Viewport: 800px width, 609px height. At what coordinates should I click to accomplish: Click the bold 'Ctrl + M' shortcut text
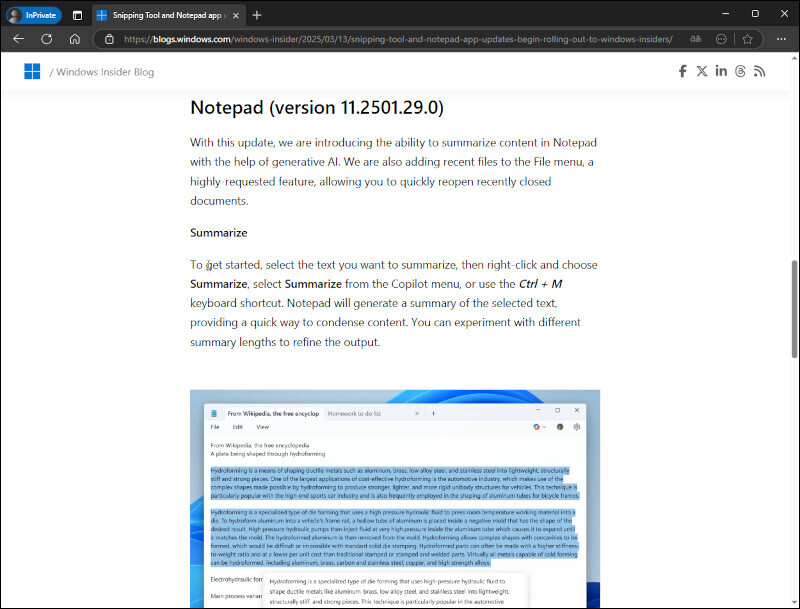coord(540,284)
